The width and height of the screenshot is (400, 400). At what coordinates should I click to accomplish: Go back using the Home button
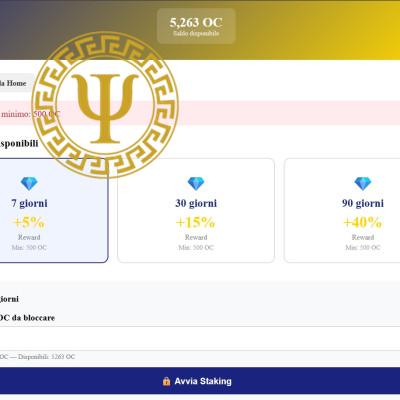tap(17, 83)
